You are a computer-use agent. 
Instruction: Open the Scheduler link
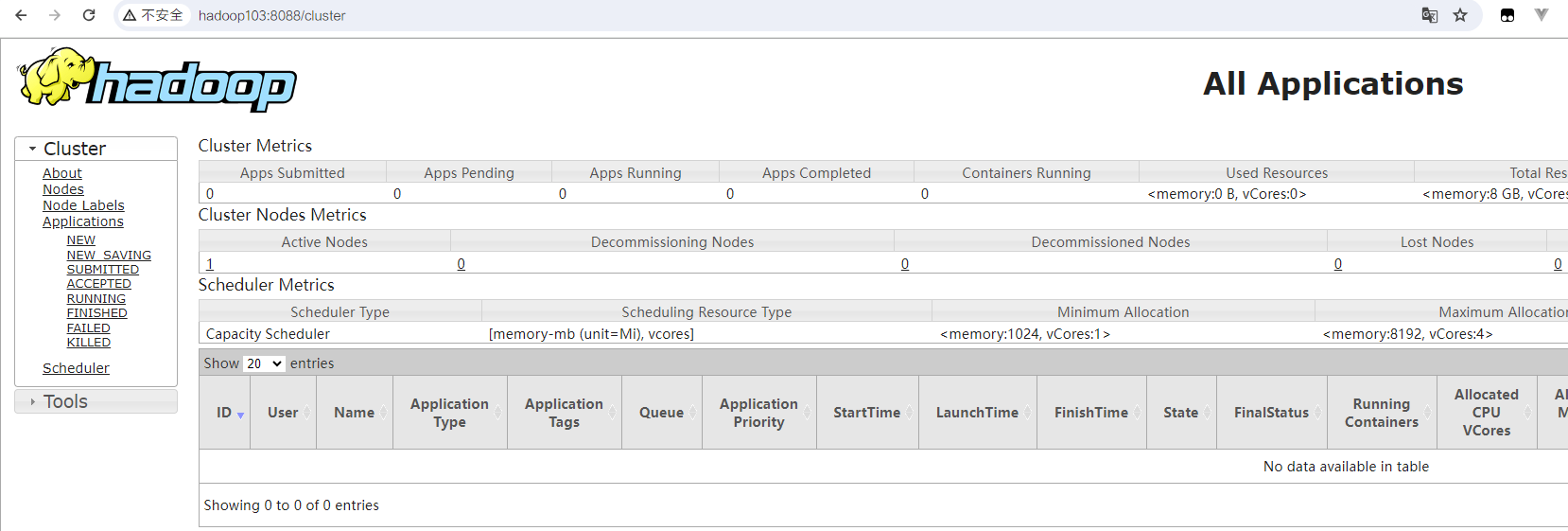(76, 368)
